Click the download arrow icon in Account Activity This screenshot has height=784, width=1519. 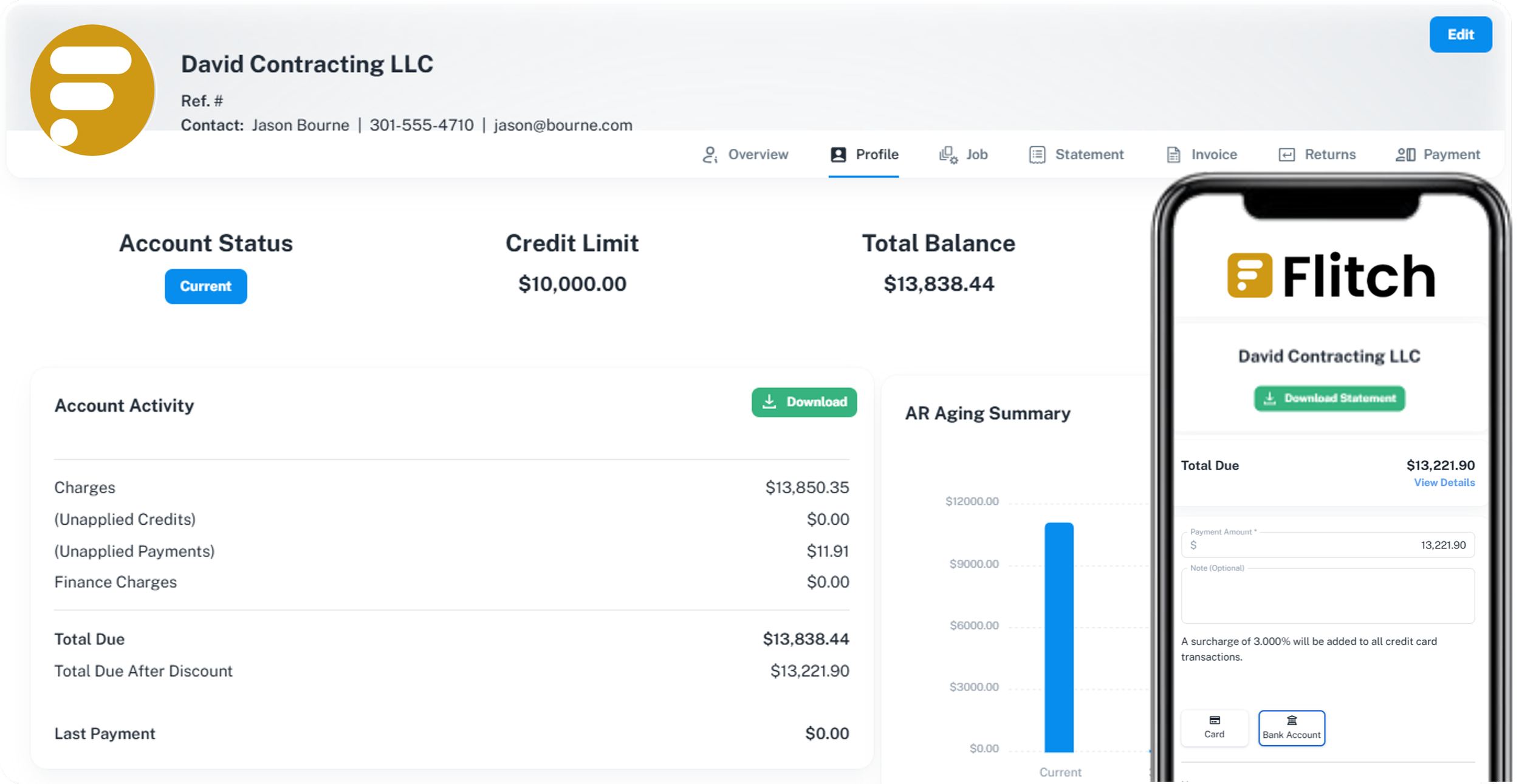click(769, 401)
